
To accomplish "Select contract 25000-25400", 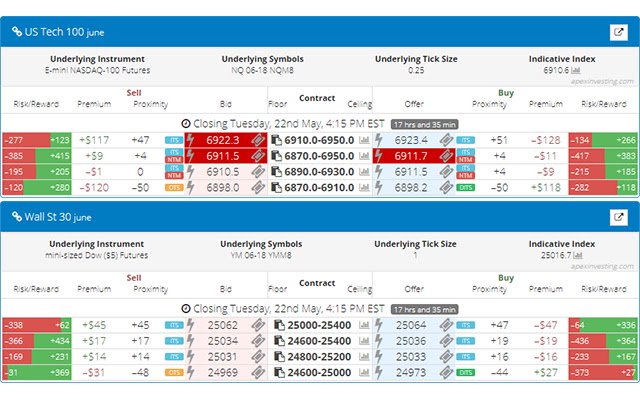I will (x=319, y=325).
